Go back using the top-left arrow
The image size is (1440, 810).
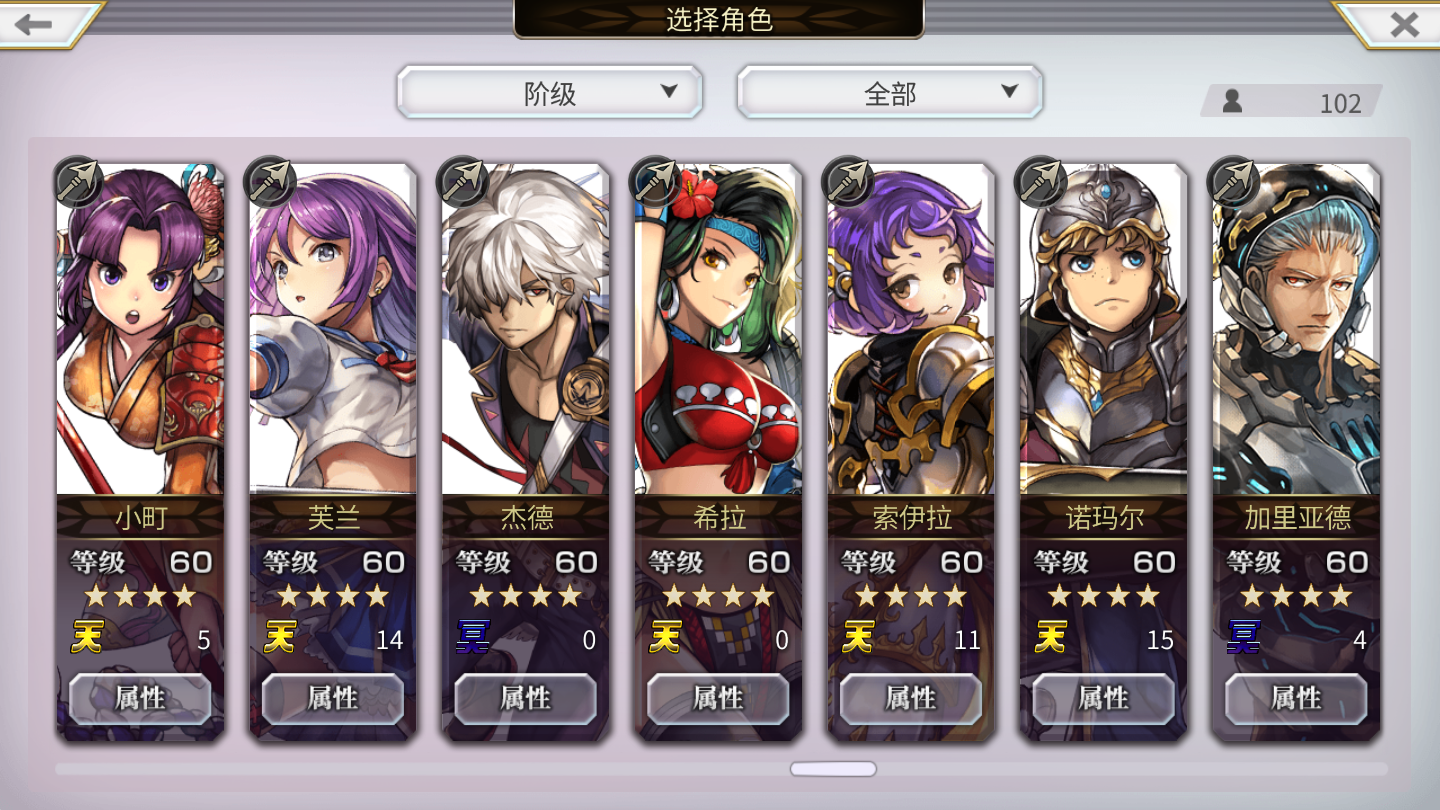pyautogui.click(x=40, y=24)
